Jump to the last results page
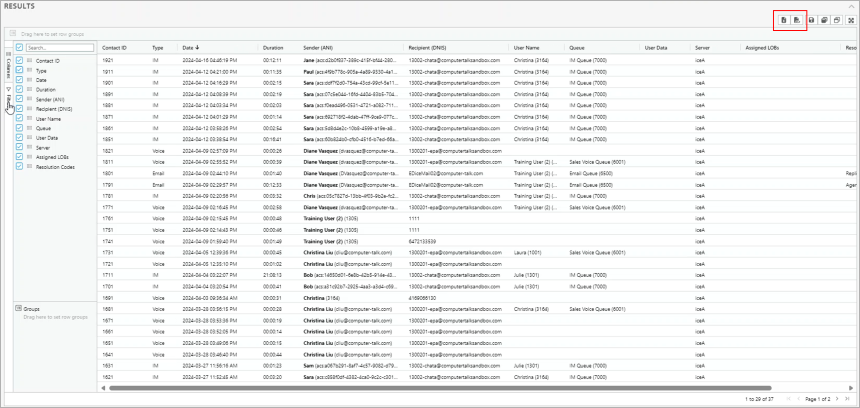The image size is (860, 408). coord(849,398)
